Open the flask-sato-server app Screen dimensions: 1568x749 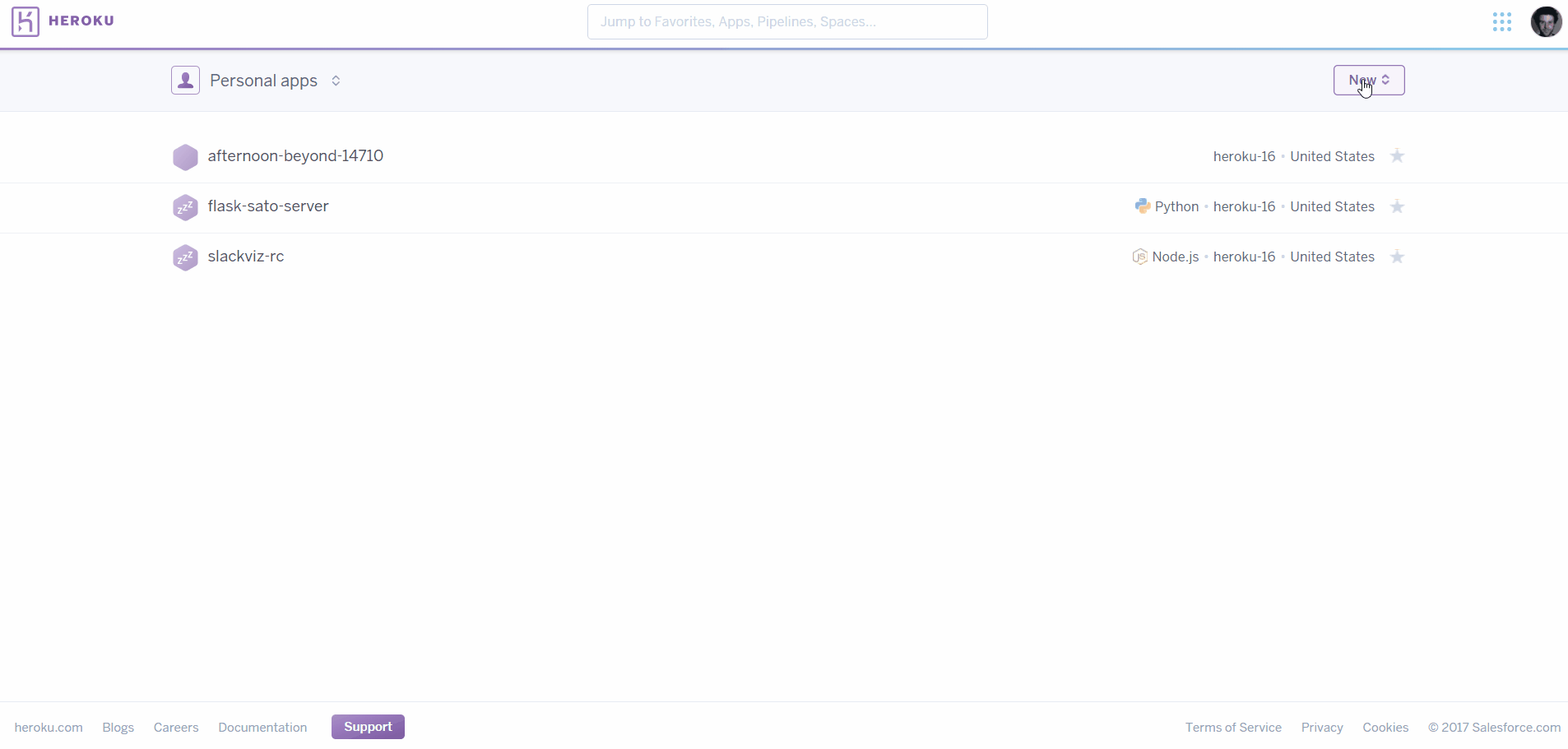pos(269,206)
